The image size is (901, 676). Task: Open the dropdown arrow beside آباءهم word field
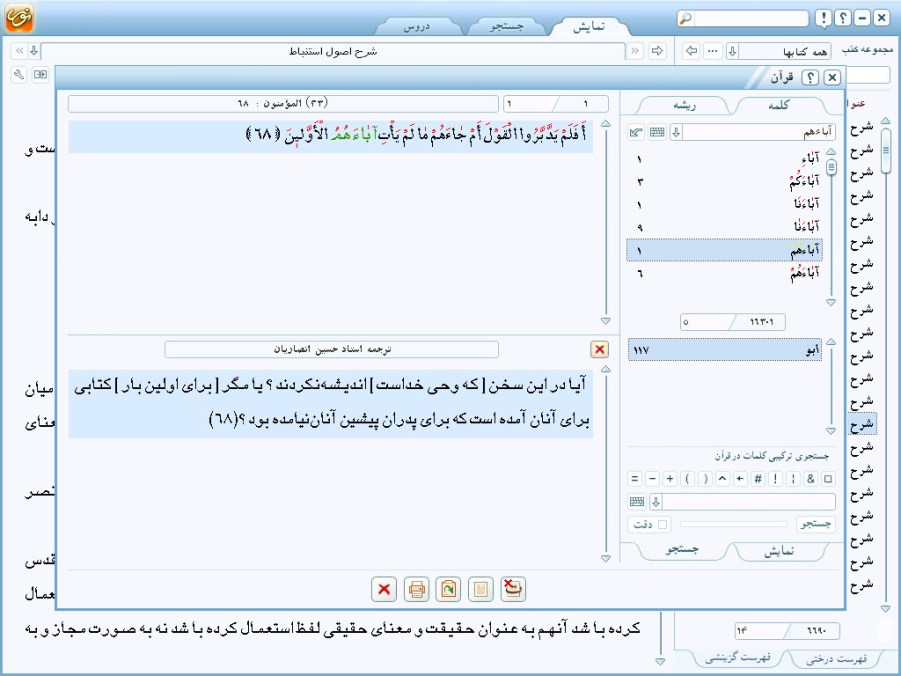(676, 132)
